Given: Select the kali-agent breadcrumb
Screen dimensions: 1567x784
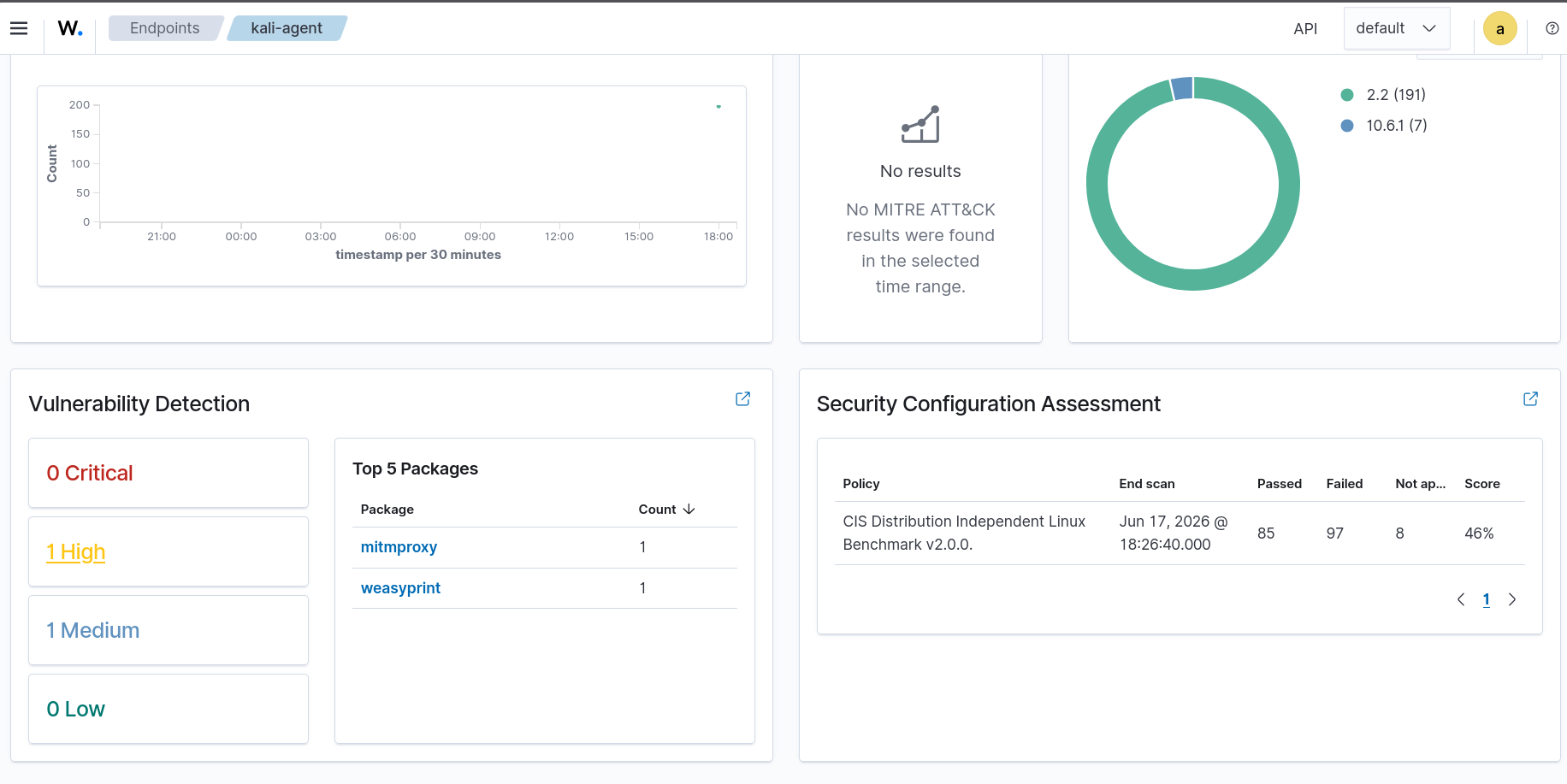Looking at the screenshot, I should point(287,28).
